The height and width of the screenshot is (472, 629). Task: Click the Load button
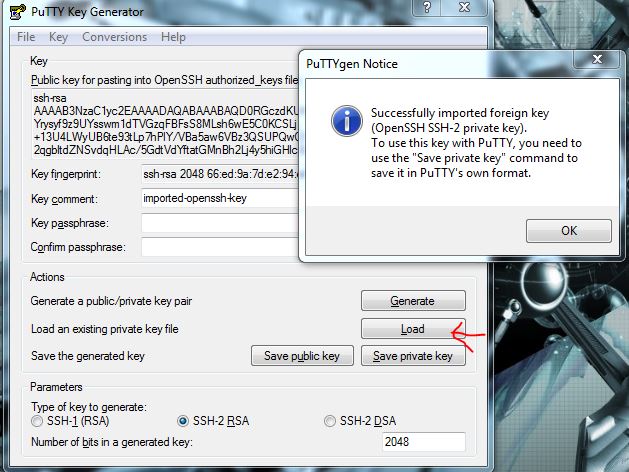[413, 329]
